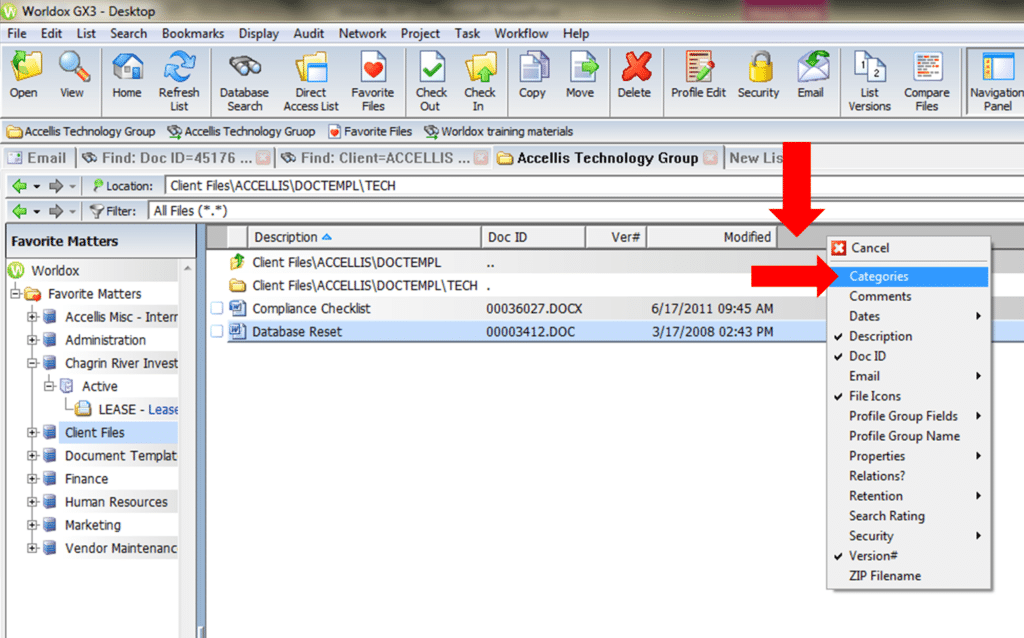The width and height of the screenshot is (1024, 638).
Task: Click the Profile Edit icon
Action: [x=699, y=80]
